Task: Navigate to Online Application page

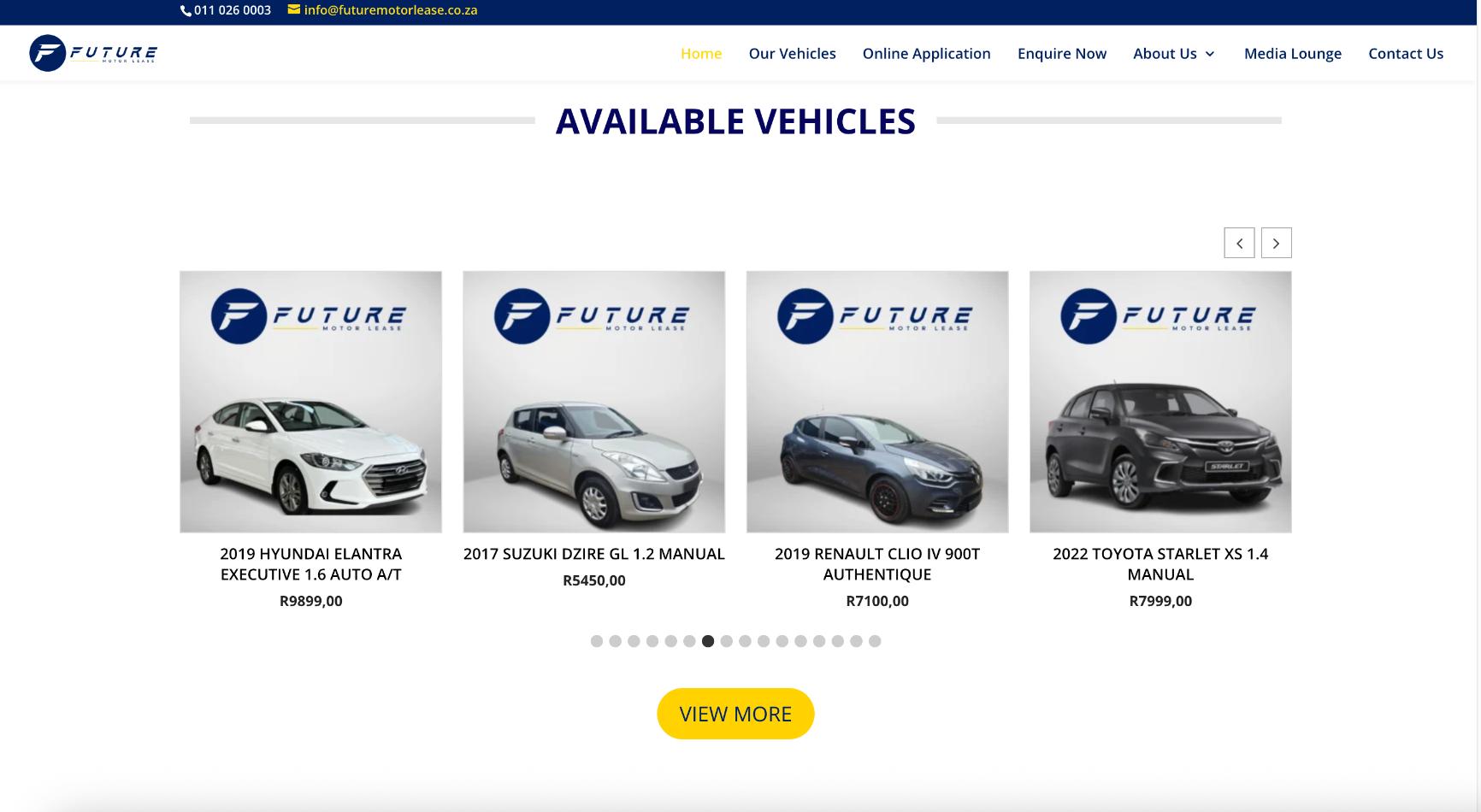Action: point(927,53)
